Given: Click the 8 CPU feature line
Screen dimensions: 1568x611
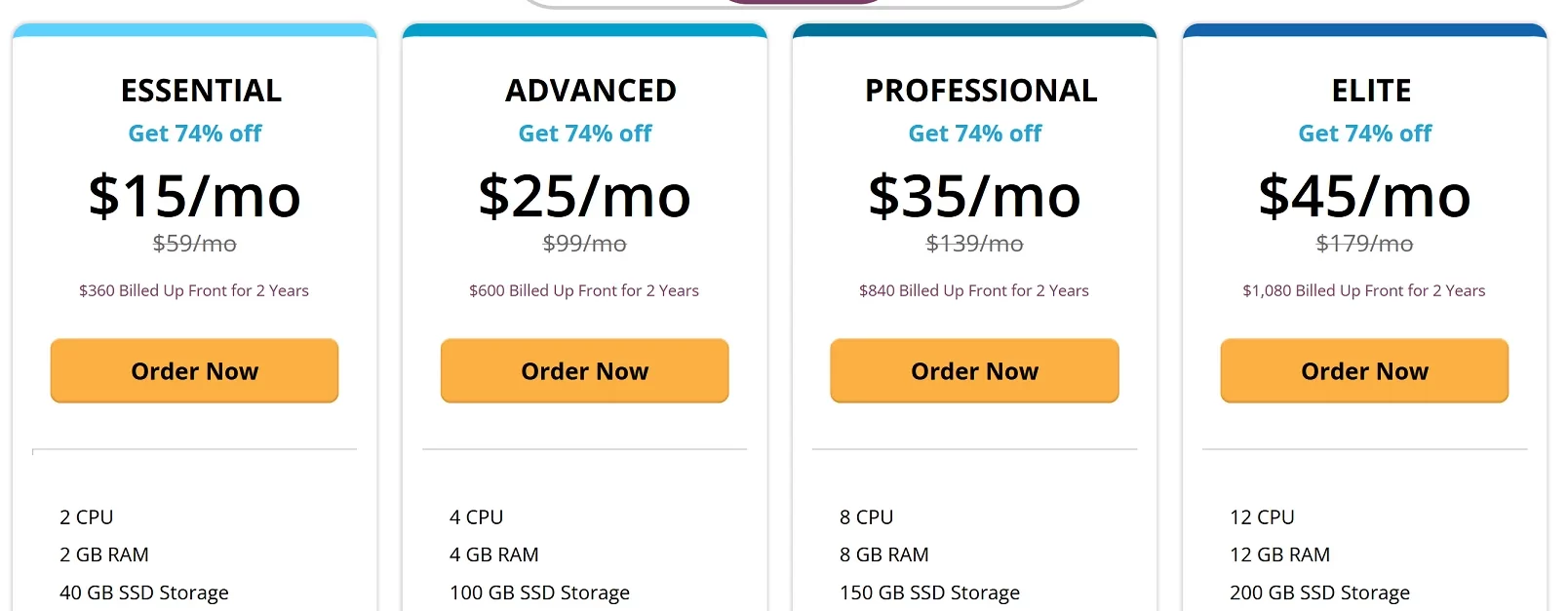Looking at the screenshot, I should click(x=866, y=517).
